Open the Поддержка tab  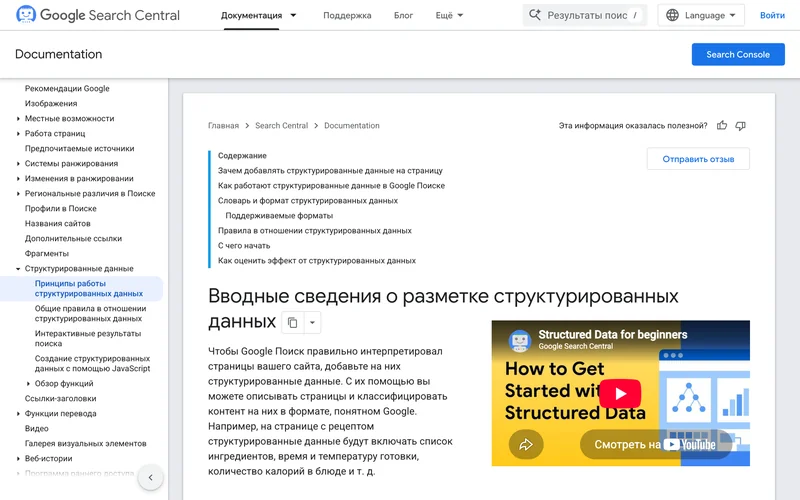pos(347,15)
